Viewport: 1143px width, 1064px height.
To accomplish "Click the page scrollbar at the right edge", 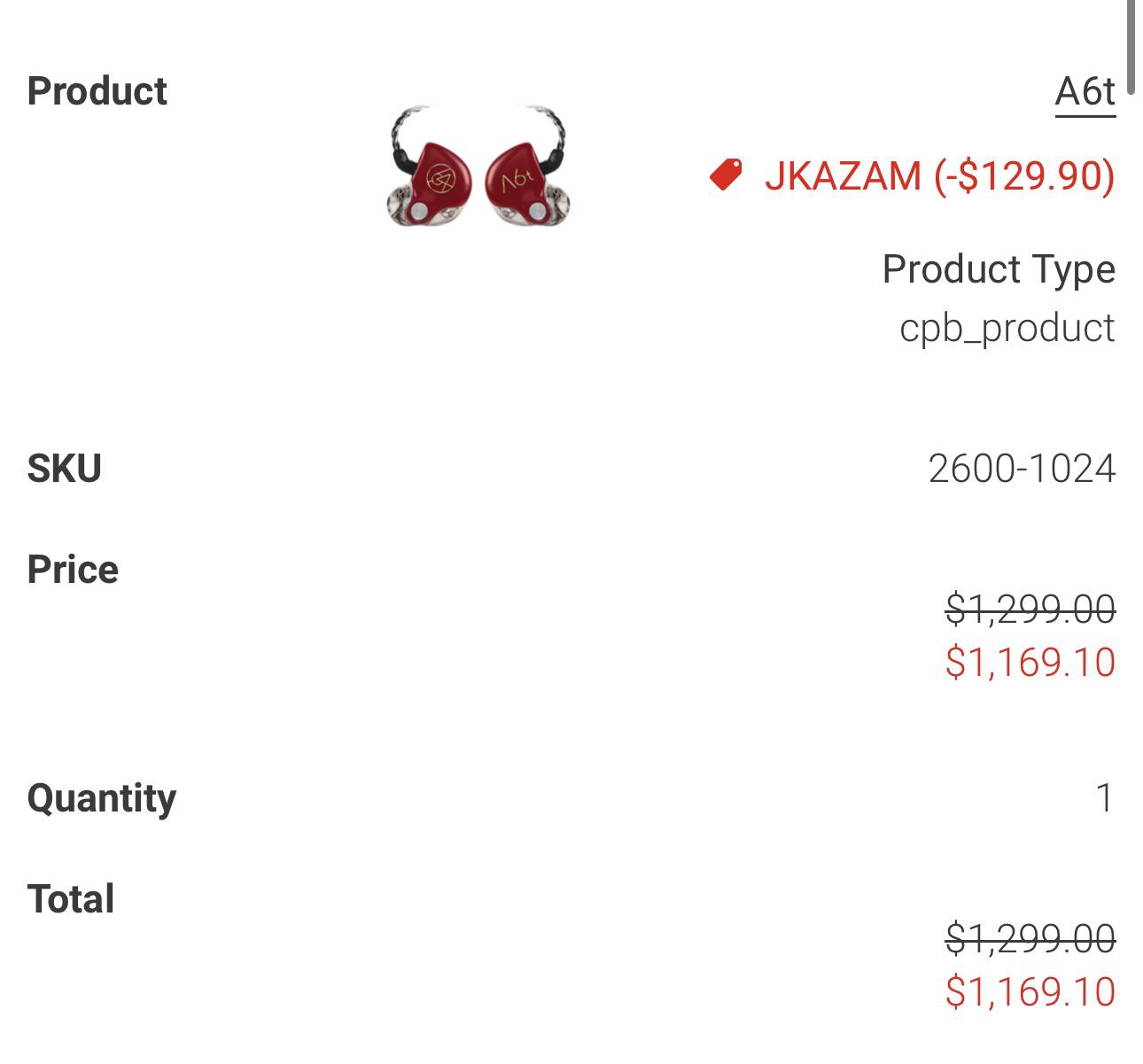I will pos(1131,44).
